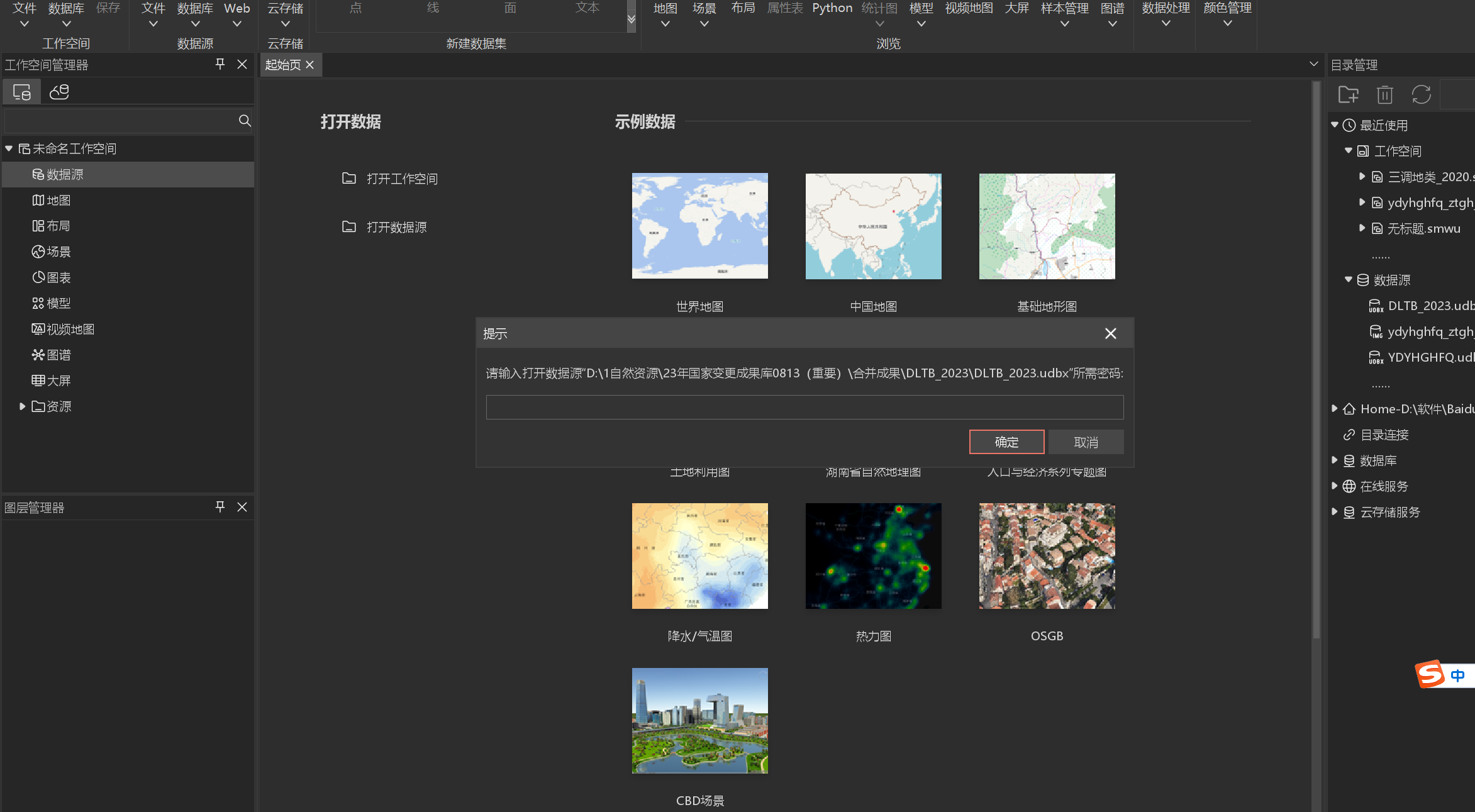
Task: Open the 世界地图 sample thumbnail
Action: 700,226
